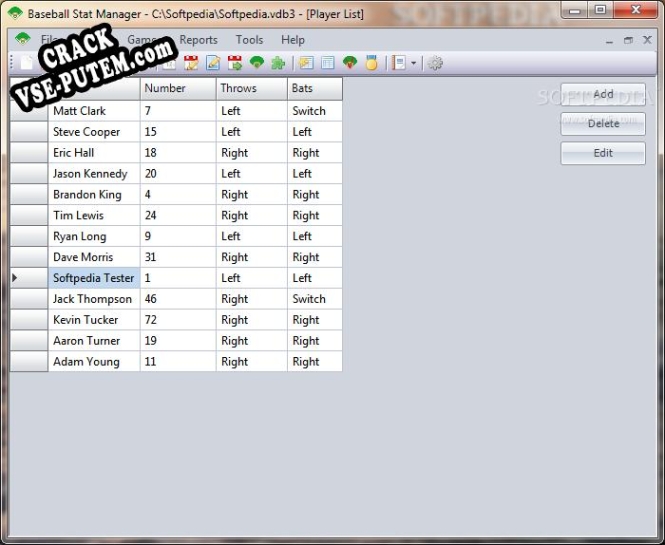Open the Help menu
Viewport: 665px width, 545px height.
[293, 40]
